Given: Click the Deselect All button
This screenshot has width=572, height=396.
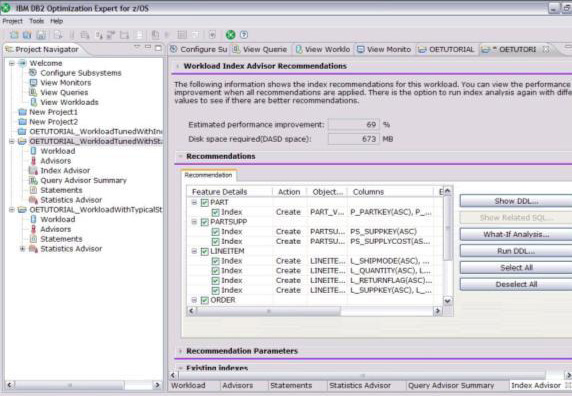Looking at the screenshot, I should pyautogui.click(x=516, y=284).
